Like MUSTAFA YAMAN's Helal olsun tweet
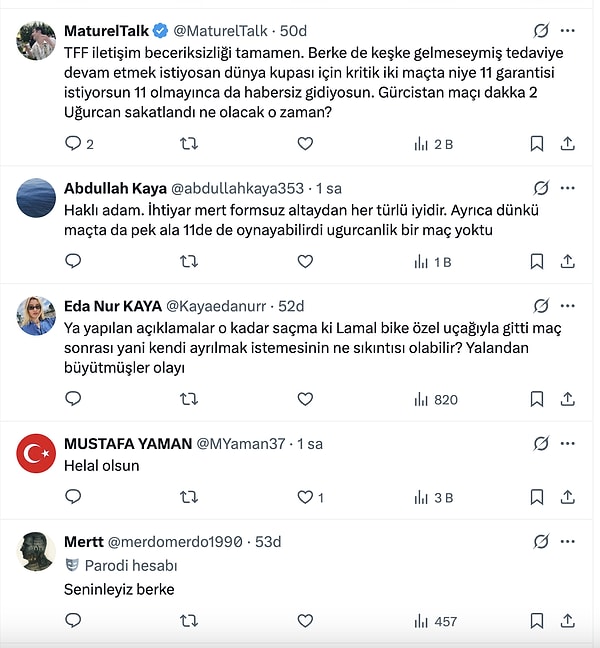Viewport: 600px width, 648px height. pos(305,496)
